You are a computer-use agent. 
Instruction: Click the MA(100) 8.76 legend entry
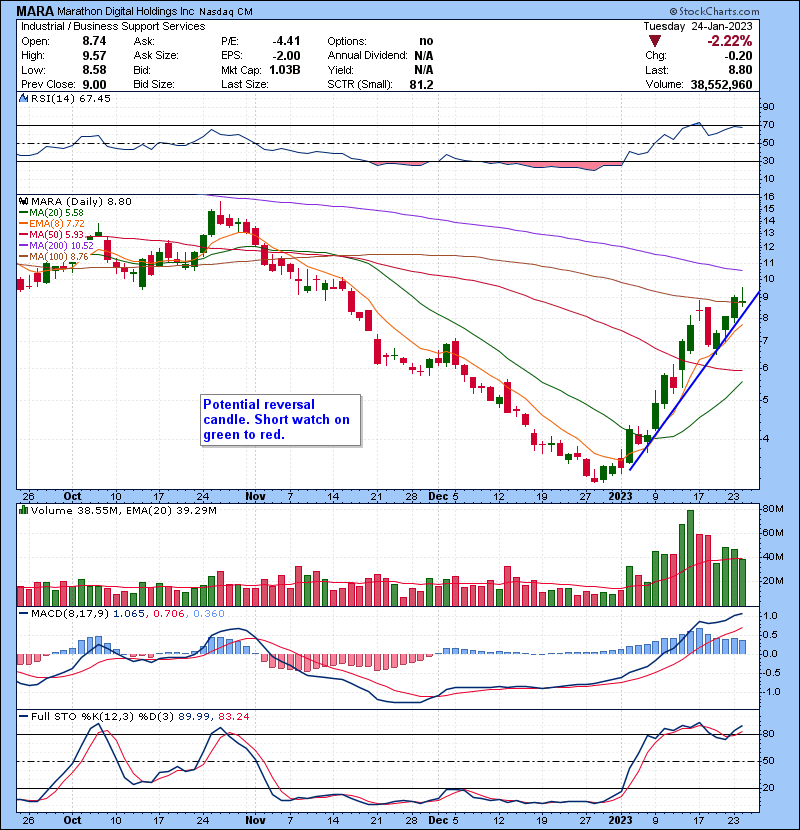[x=53, y=257]
